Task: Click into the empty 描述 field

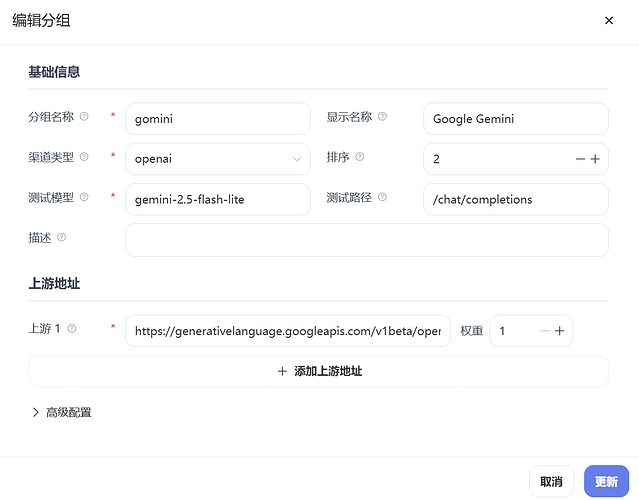Action: point(367,240)
